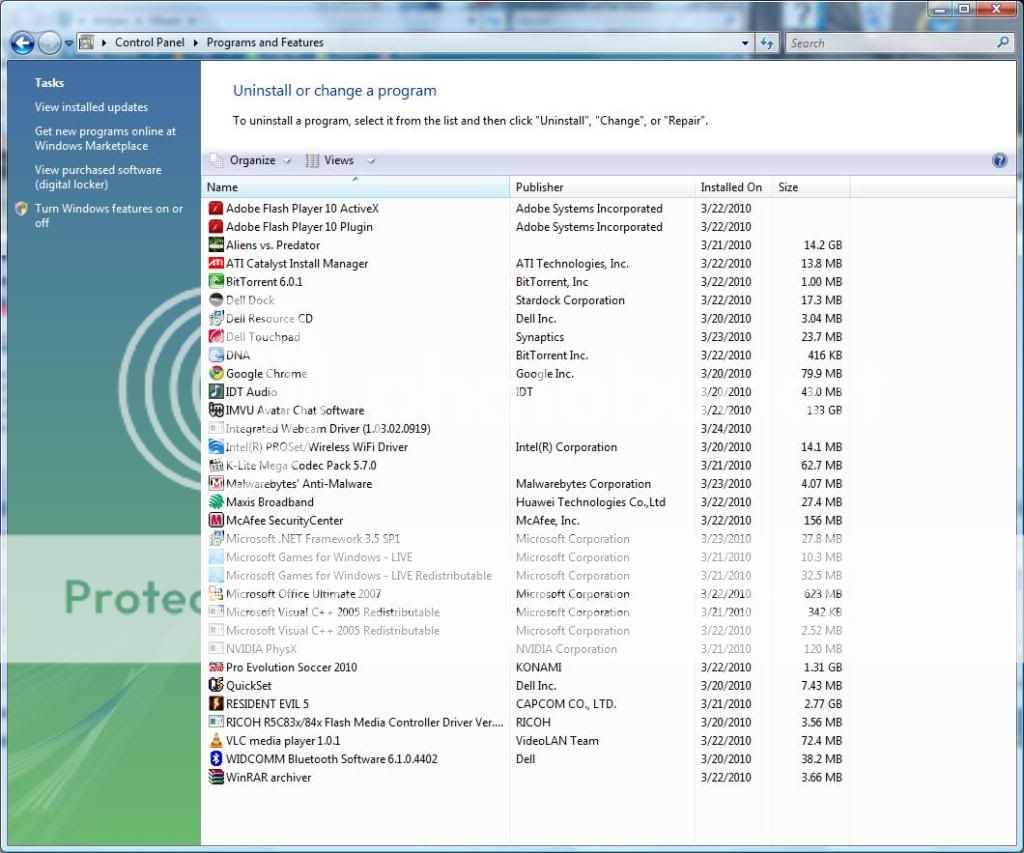1024x853 pixels.
Task: Click VideoLAN Team publisher cell
Action: pyautogui.click(x=557, y=741)
